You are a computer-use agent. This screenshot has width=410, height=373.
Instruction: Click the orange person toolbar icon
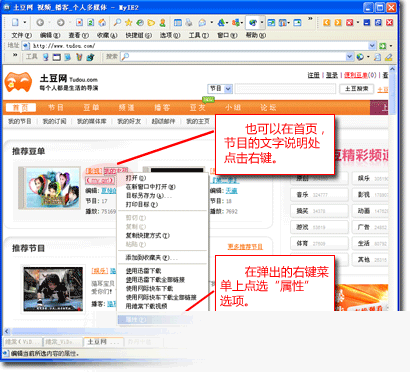pos(162,22)
